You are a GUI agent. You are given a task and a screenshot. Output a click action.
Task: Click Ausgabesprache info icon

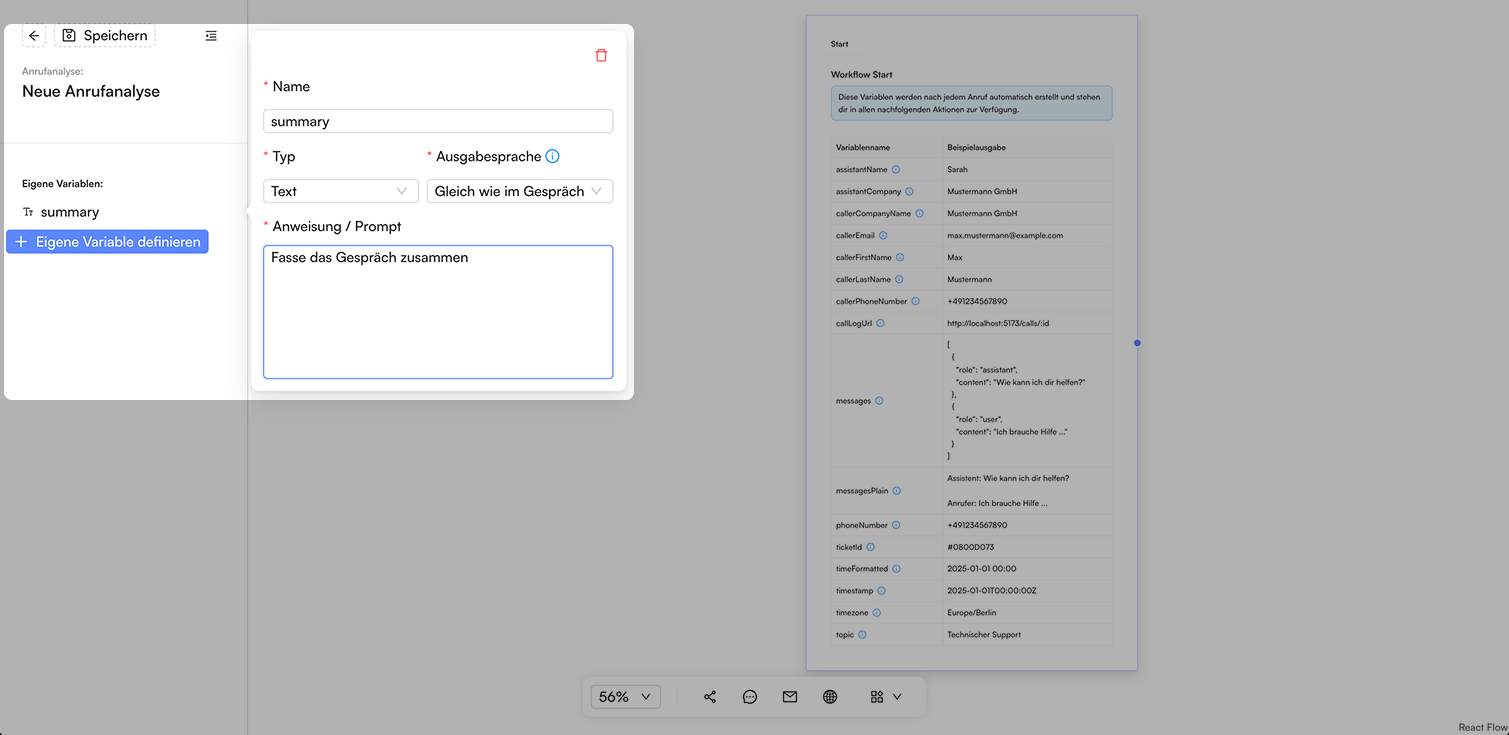(552, 157)
